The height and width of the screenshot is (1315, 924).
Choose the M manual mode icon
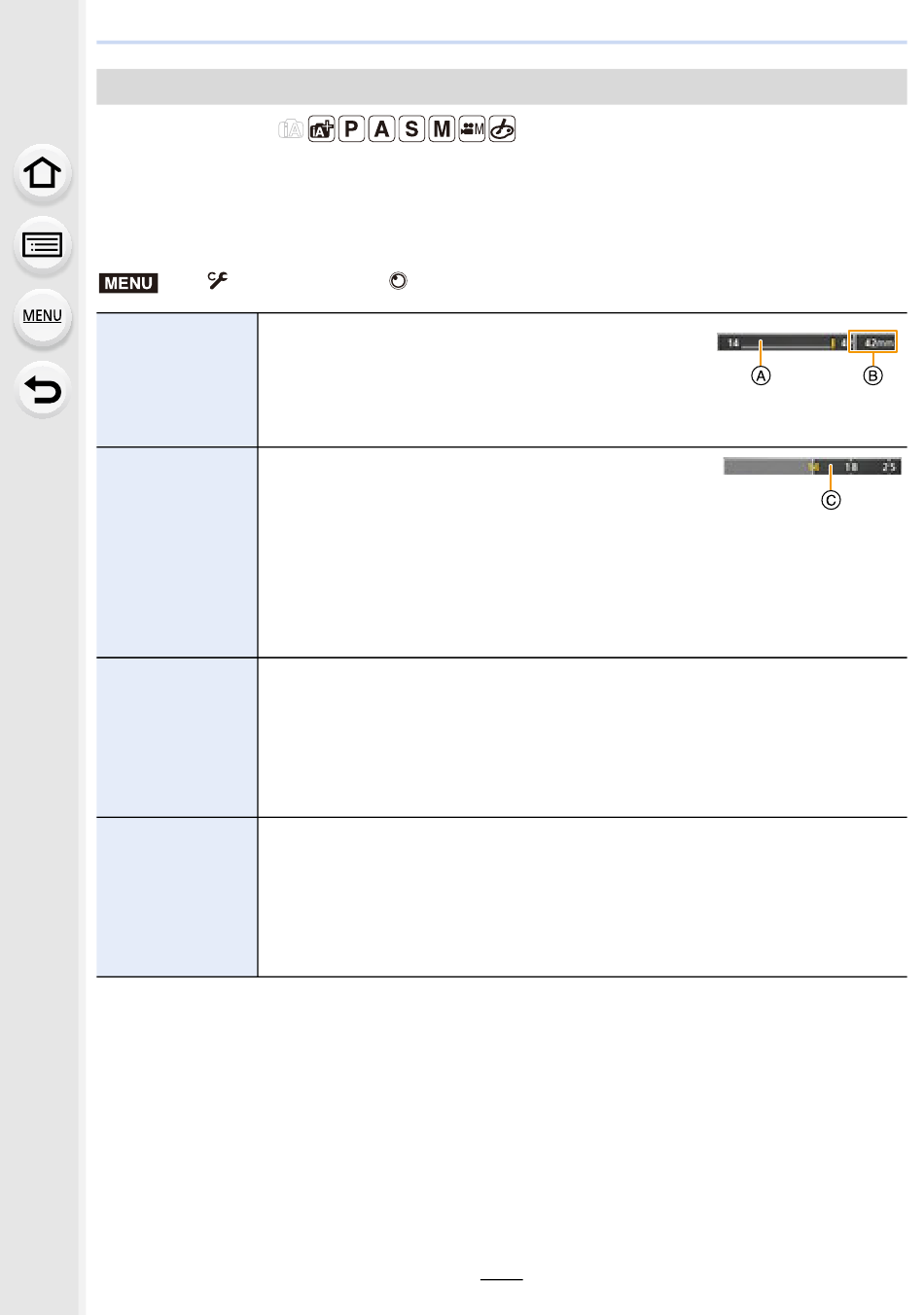pyautogui.click(x=442, y=128)
